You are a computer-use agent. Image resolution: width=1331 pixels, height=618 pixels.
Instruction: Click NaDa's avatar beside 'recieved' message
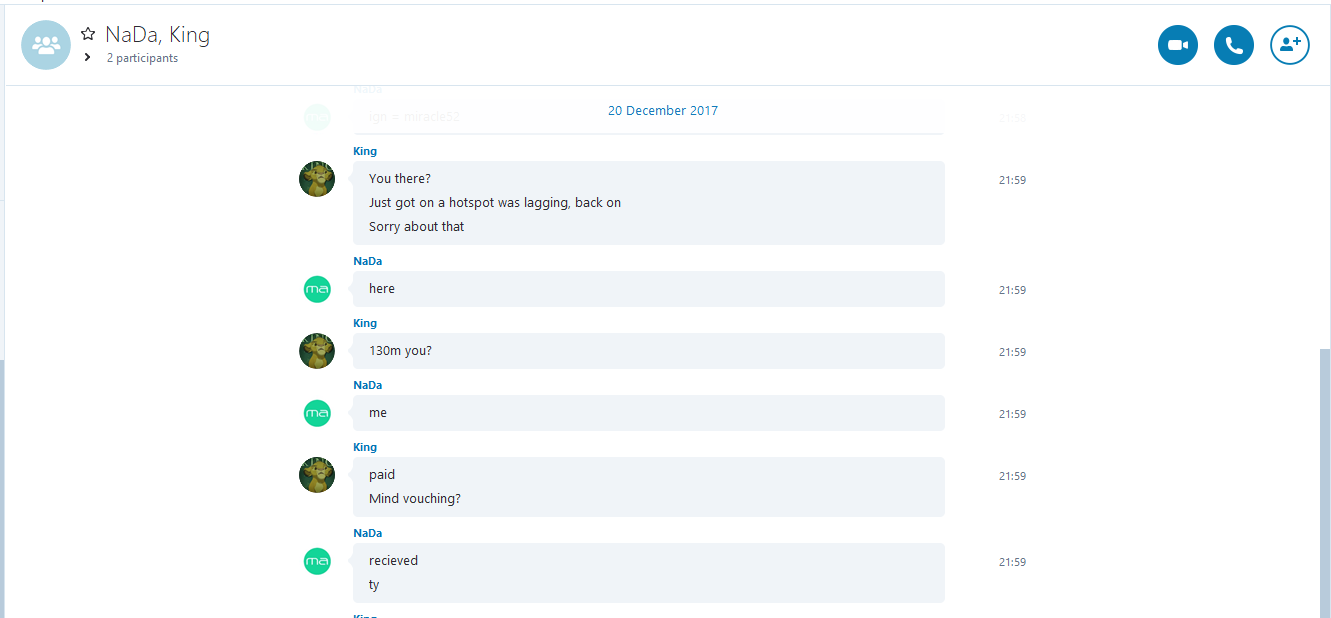[317, 561]
